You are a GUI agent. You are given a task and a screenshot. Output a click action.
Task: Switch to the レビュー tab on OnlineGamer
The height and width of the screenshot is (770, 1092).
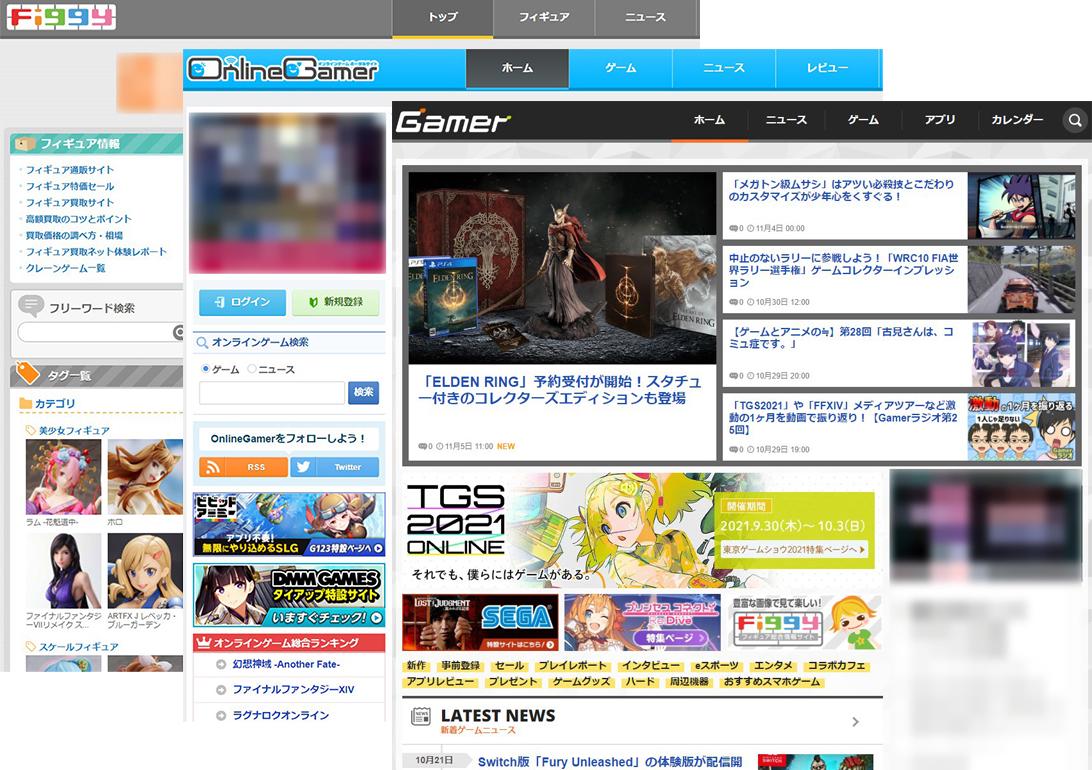827,68
